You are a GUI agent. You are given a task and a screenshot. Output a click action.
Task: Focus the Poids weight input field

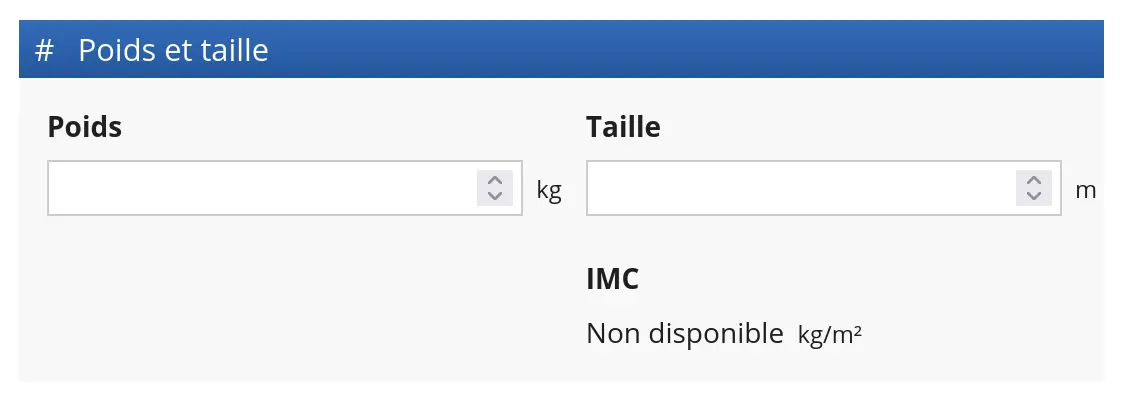click(285, 188)
